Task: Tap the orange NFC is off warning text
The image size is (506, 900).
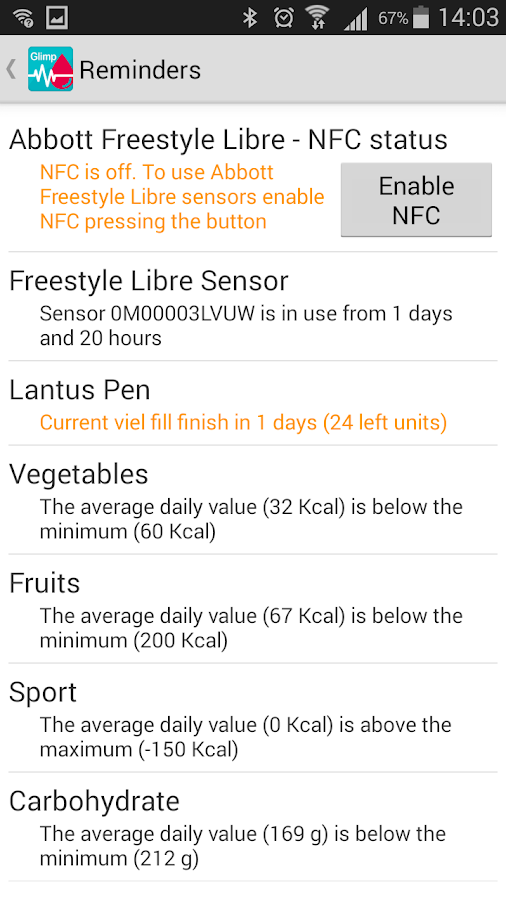Action: pos(182,197)
